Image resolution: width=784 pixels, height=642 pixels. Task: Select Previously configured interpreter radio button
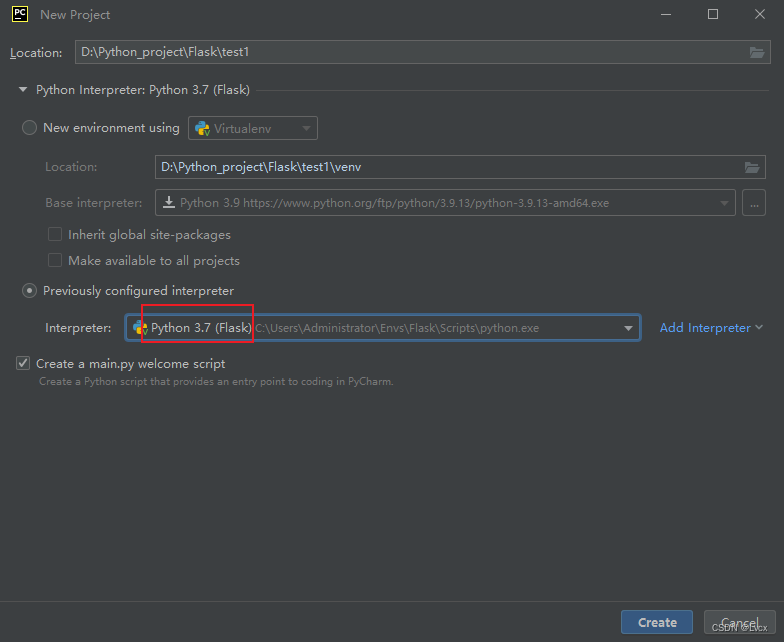pos(30,290)
